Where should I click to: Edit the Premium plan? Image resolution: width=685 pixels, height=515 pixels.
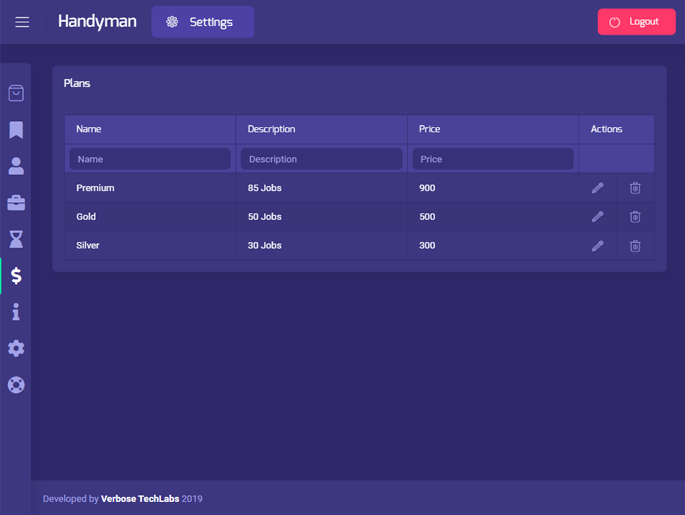[597, 188]
